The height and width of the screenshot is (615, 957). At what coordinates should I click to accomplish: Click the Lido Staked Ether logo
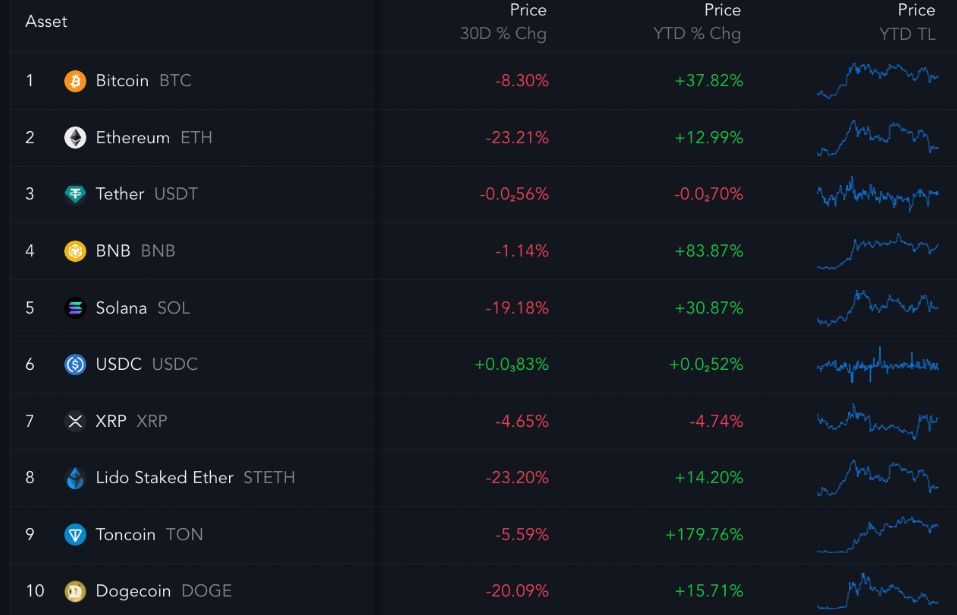[75, 477]
